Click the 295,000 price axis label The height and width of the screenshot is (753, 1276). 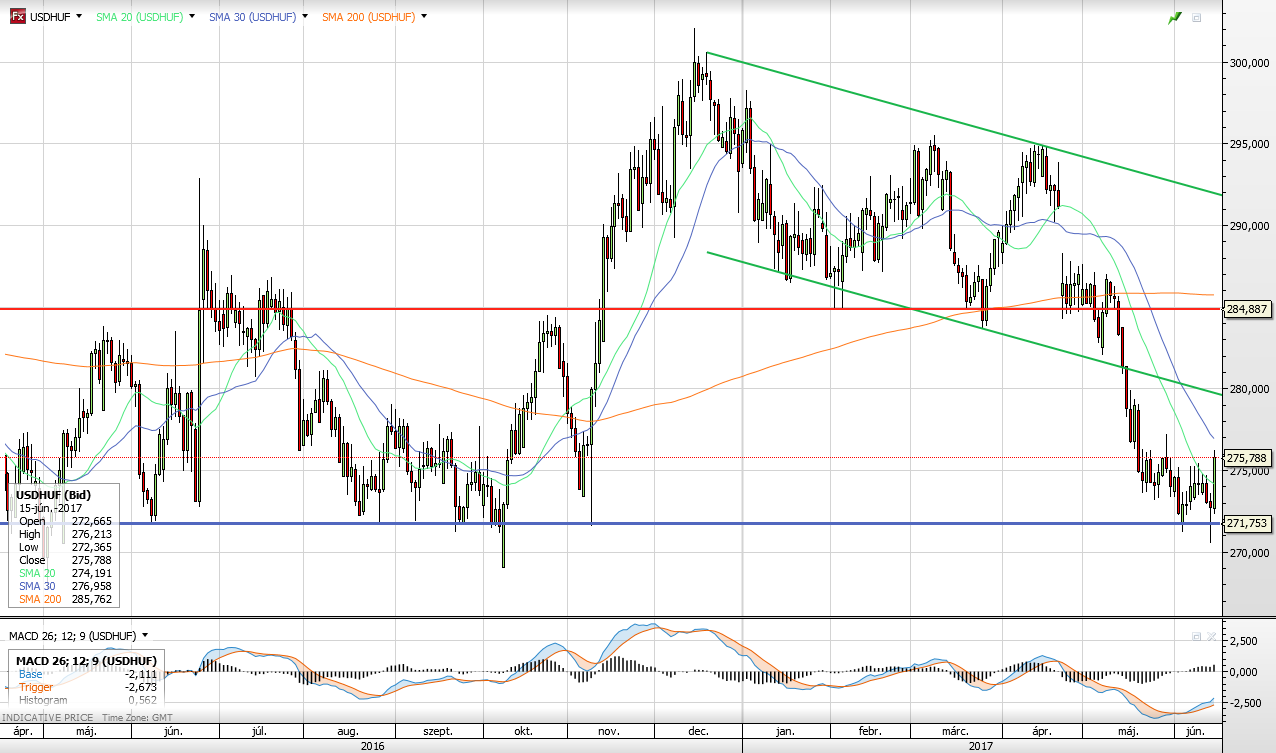(x=1250, y=144)
